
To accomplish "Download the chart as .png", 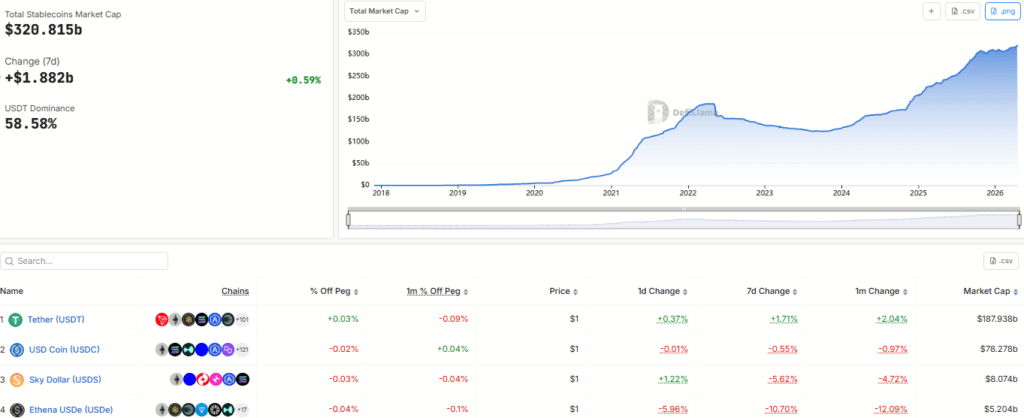I will (1001, 11).
